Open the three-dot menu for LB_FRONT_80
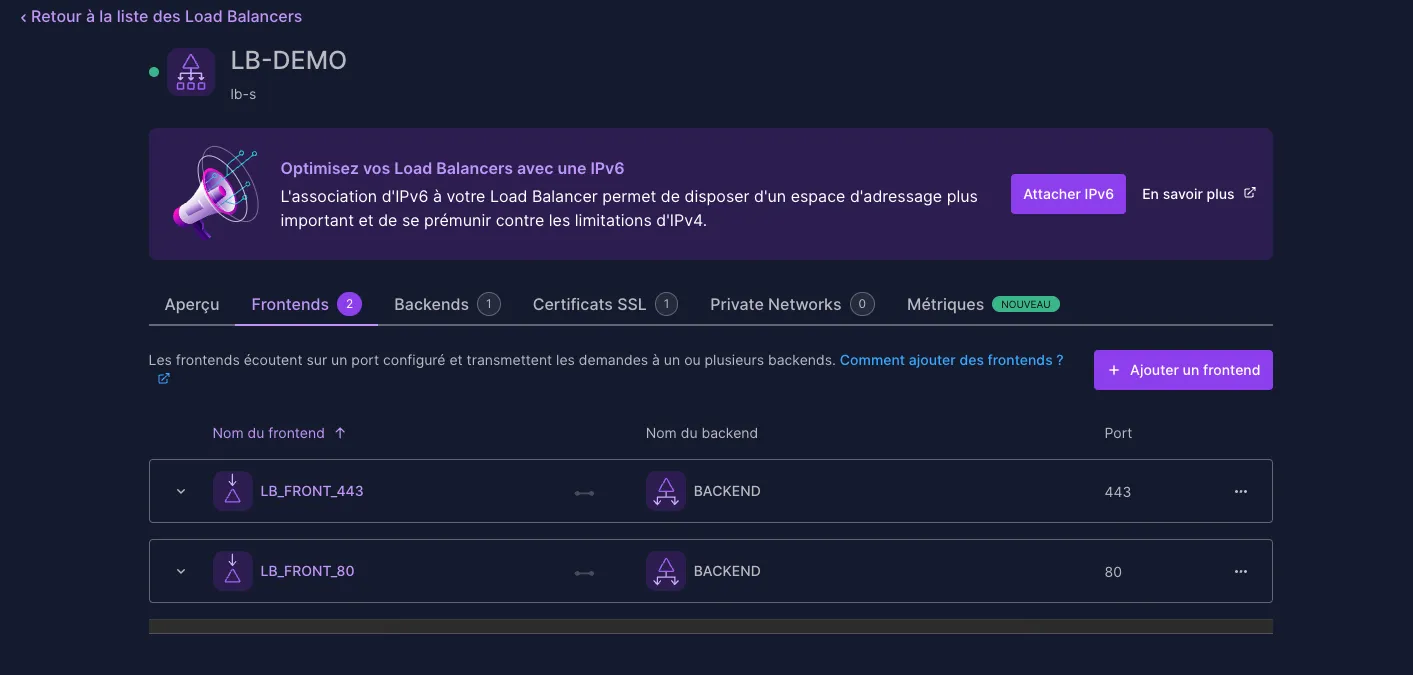Viewport: 1413px width, 675px height. tap(1240, 571)
